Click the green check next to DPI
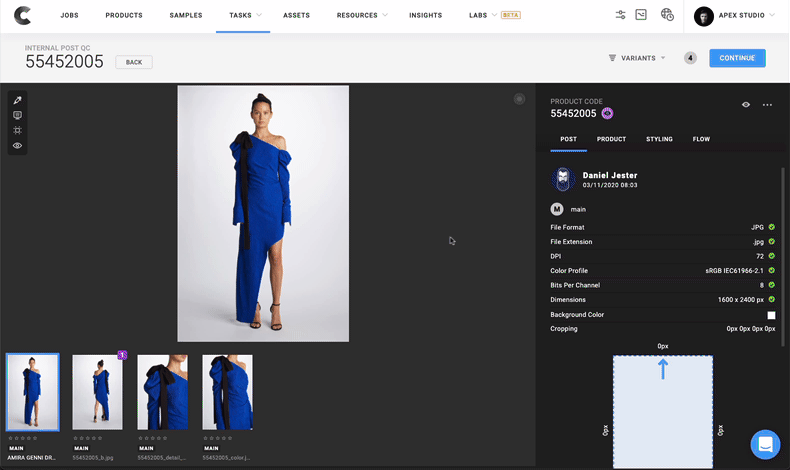Viewport: 790px width, 470px height. coord(771,256)
